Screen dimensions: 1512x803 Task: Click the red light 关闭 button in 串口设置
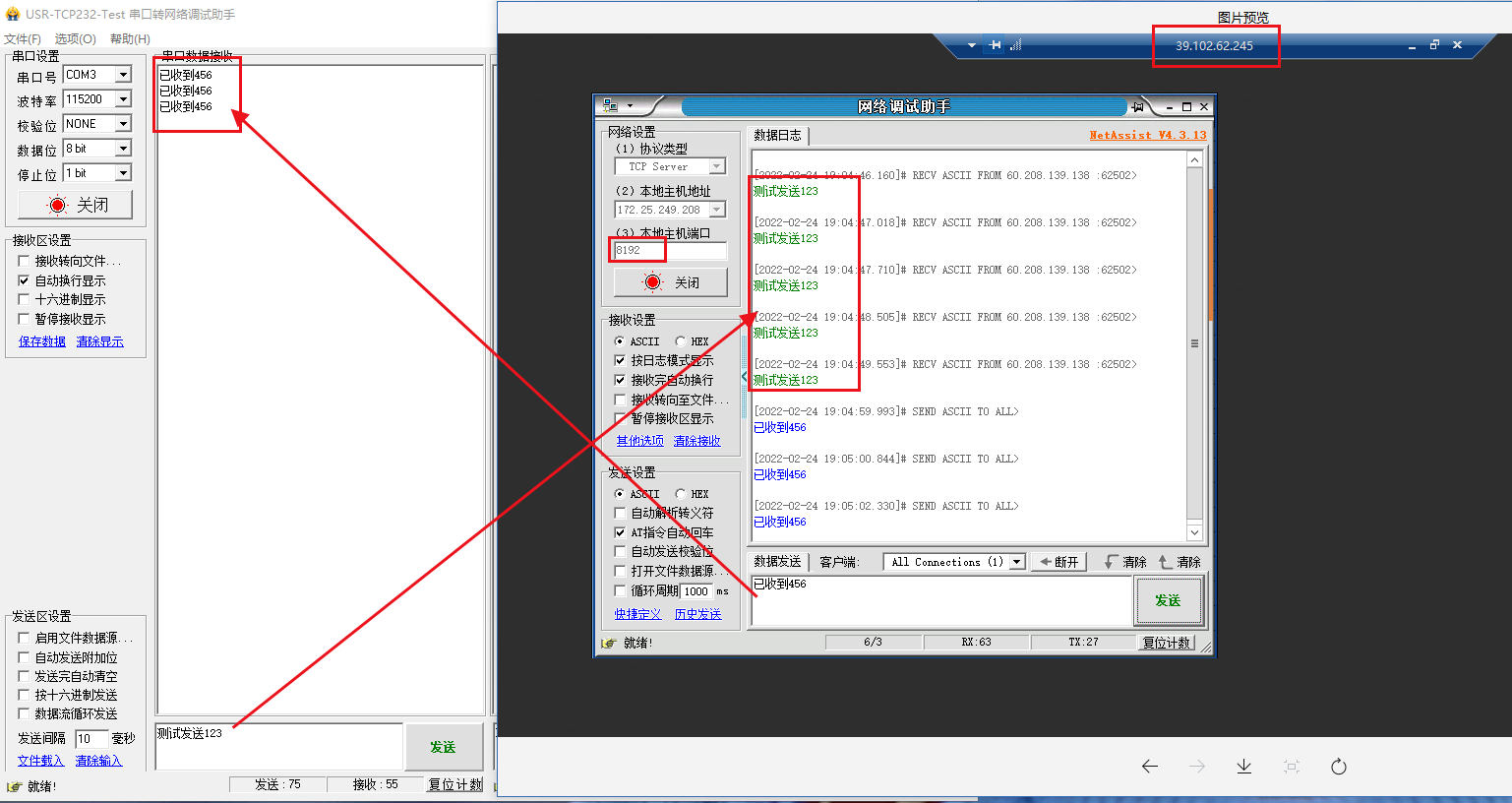click(x=75, y=205)
